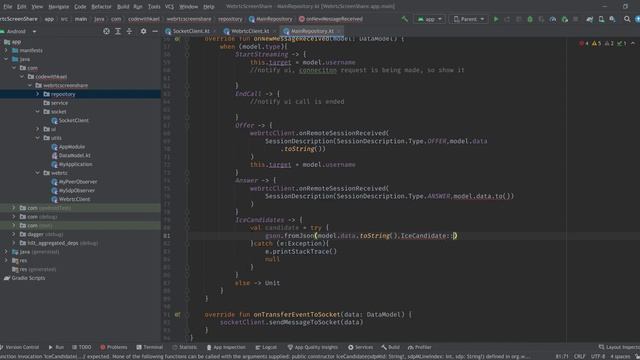Open the Profiler tool window

pos(420,347)
